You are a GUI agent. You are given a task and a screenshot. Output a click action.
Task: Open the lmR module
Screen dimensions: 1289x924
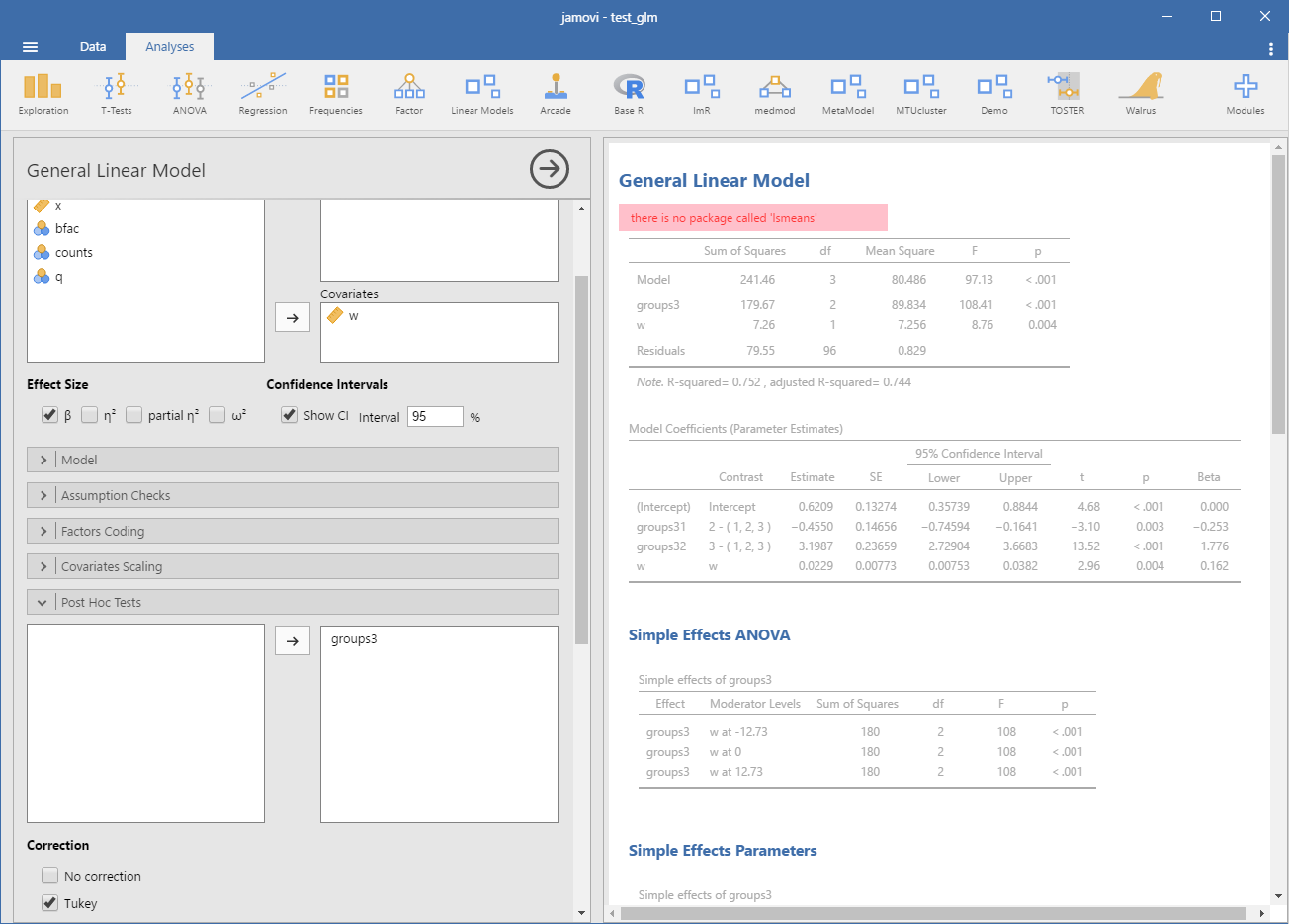702,94
